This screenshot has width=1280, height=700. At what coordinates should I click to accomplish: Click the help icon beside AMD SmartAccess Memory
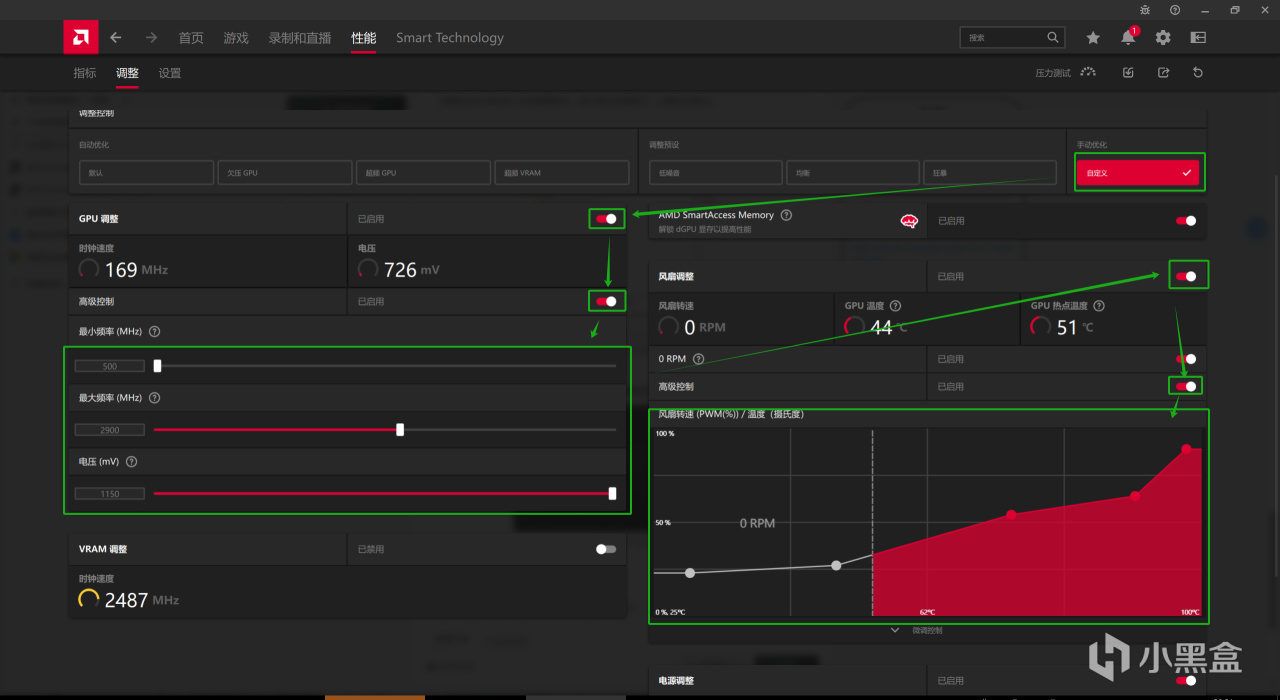[786, 215]
